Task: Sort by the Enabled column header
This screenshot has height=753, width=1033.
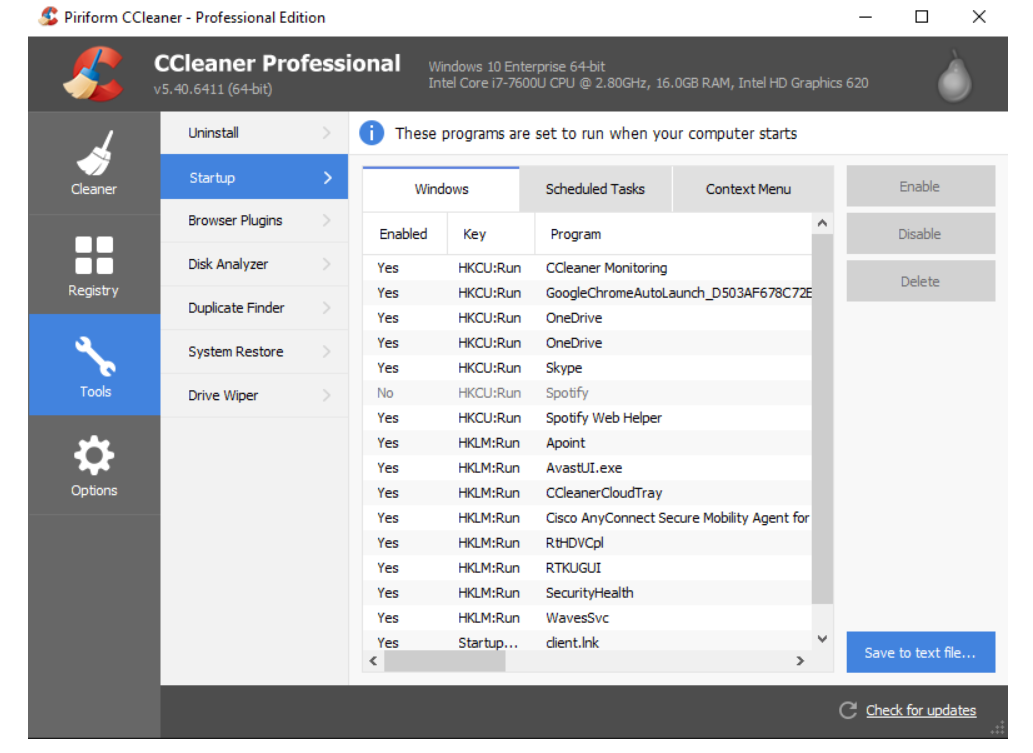Action: click(405, 234)
